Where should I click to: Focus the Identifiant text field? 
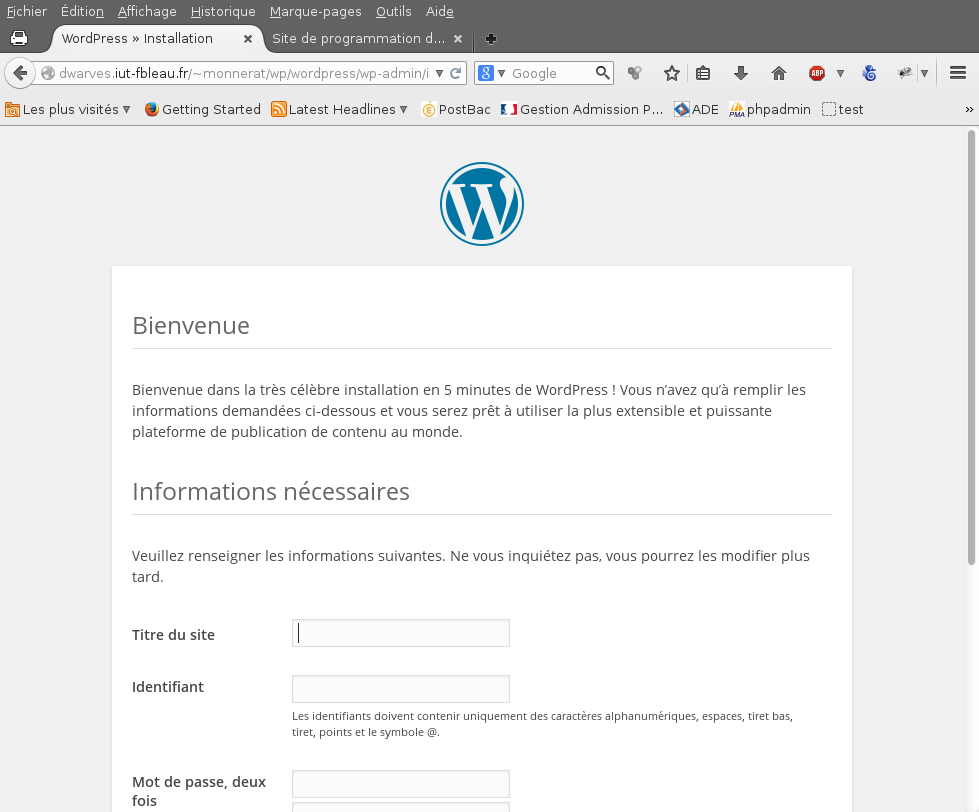(x=401, y=689)
